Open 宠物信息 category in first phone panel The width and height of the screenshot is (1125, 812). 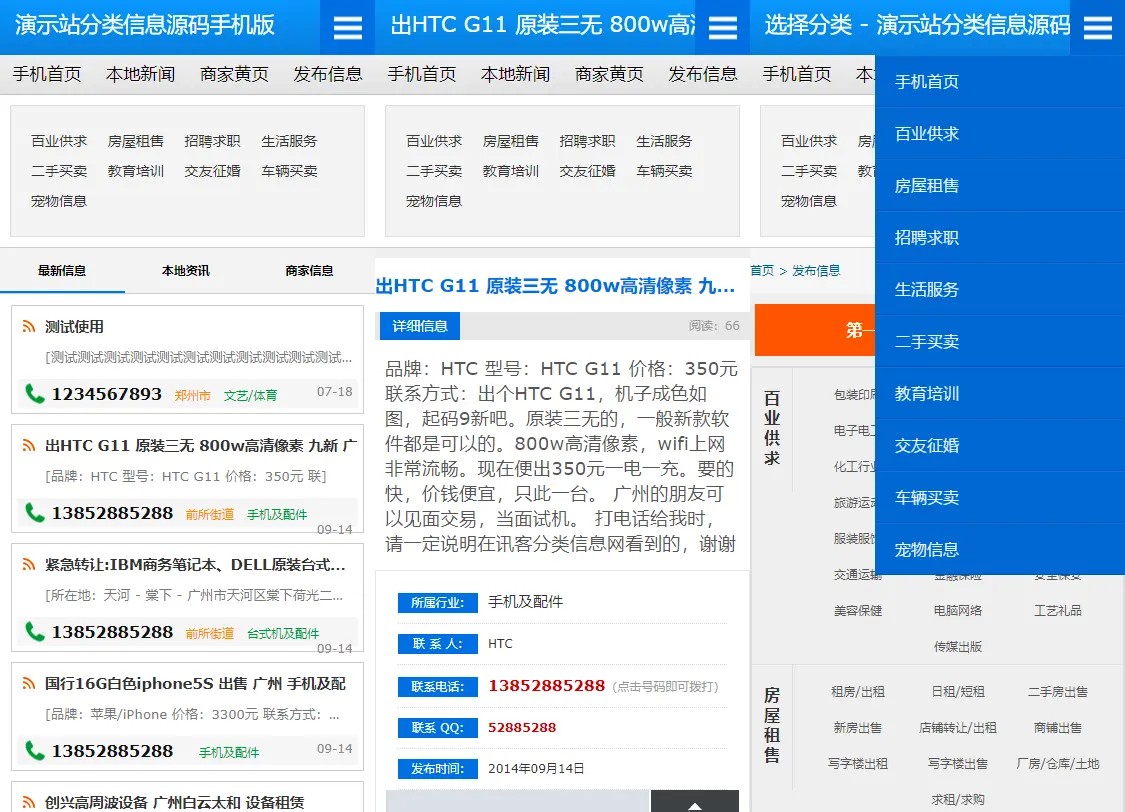(x=59, y=202)
